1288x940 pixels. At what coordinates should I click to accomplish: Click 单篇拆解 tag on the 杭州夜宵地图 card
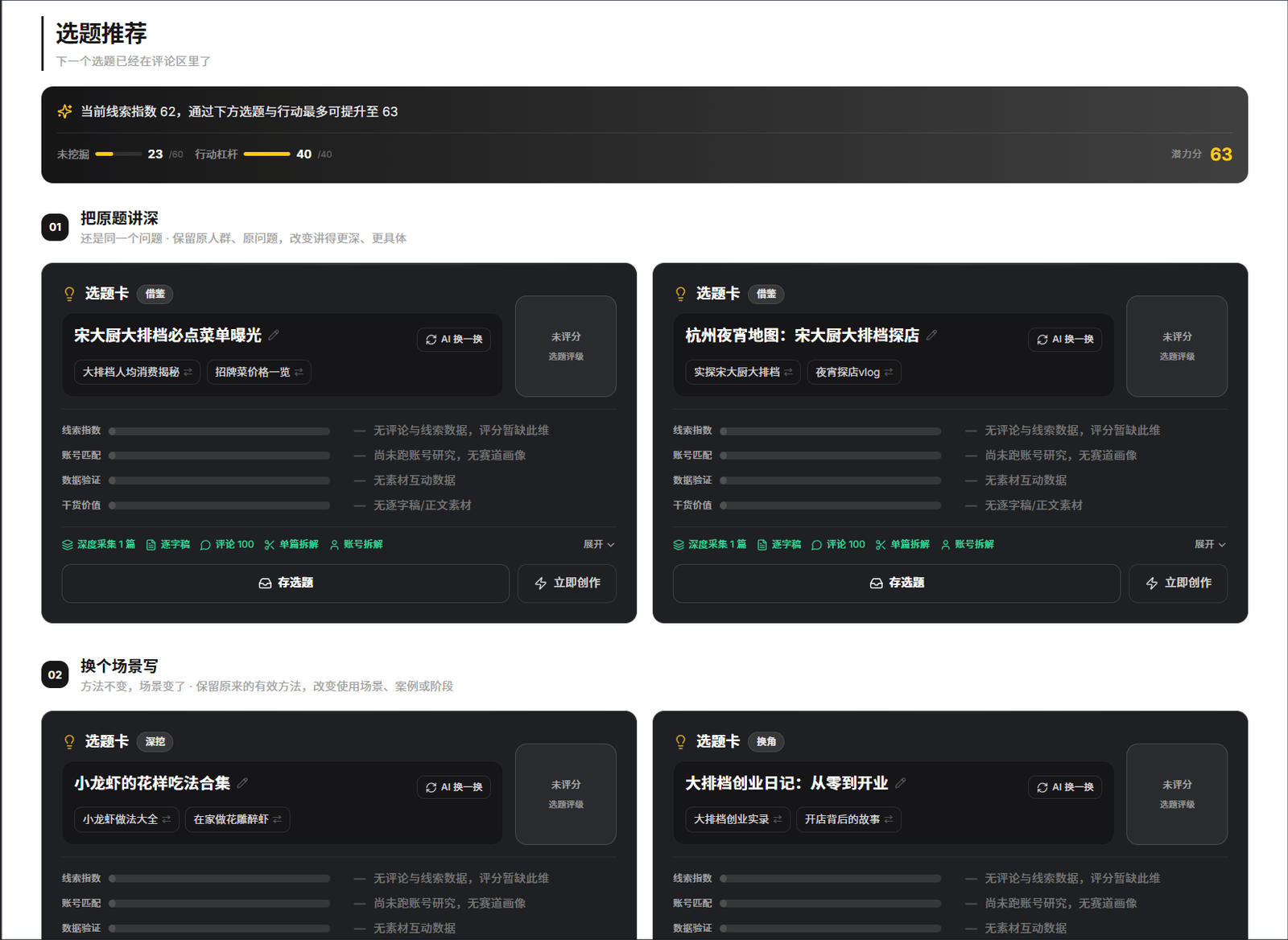(x=902, y=545)
